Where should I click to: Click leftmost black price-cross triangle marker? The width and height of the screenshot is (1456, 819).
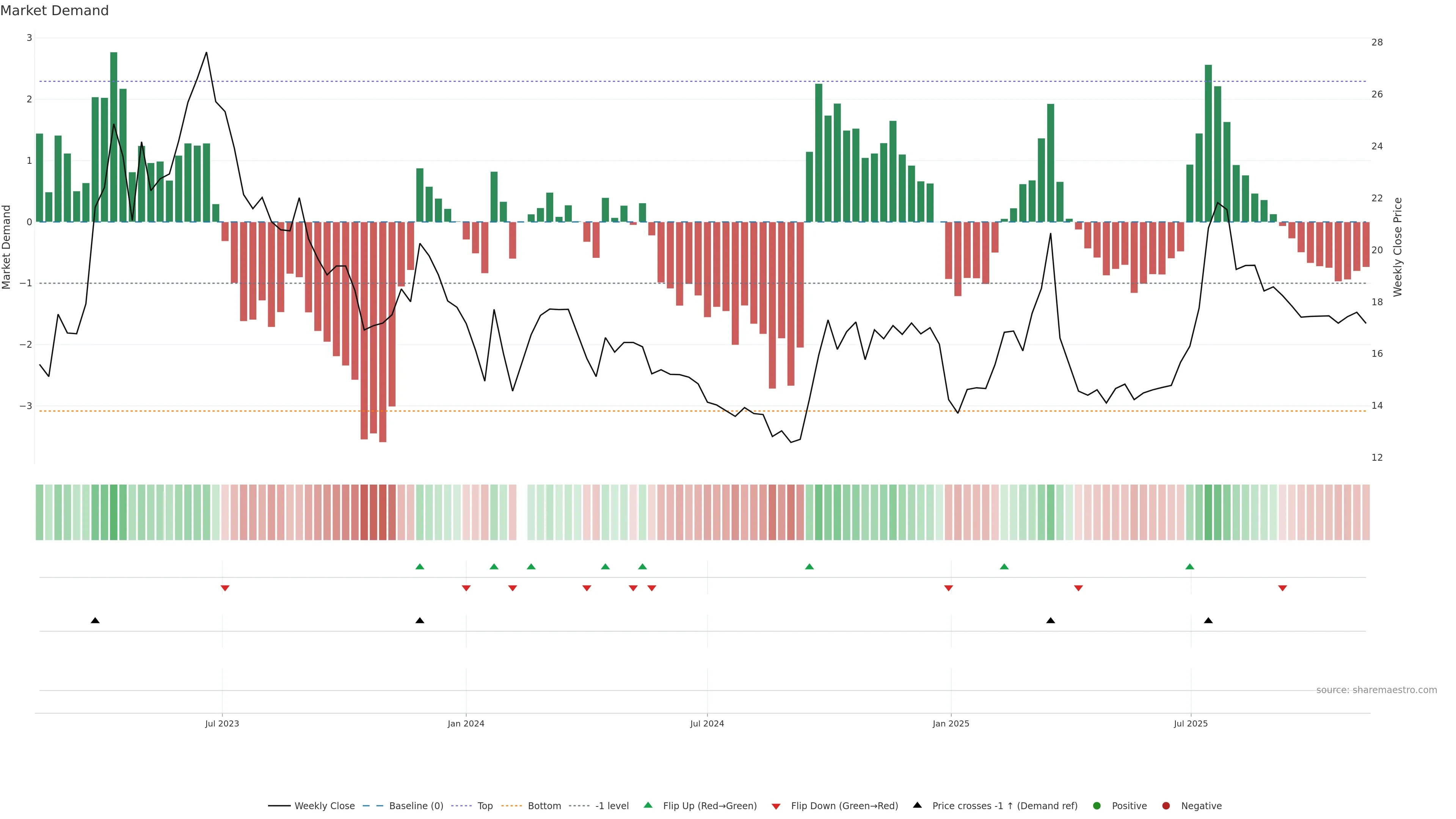click(x=95, y=621)
